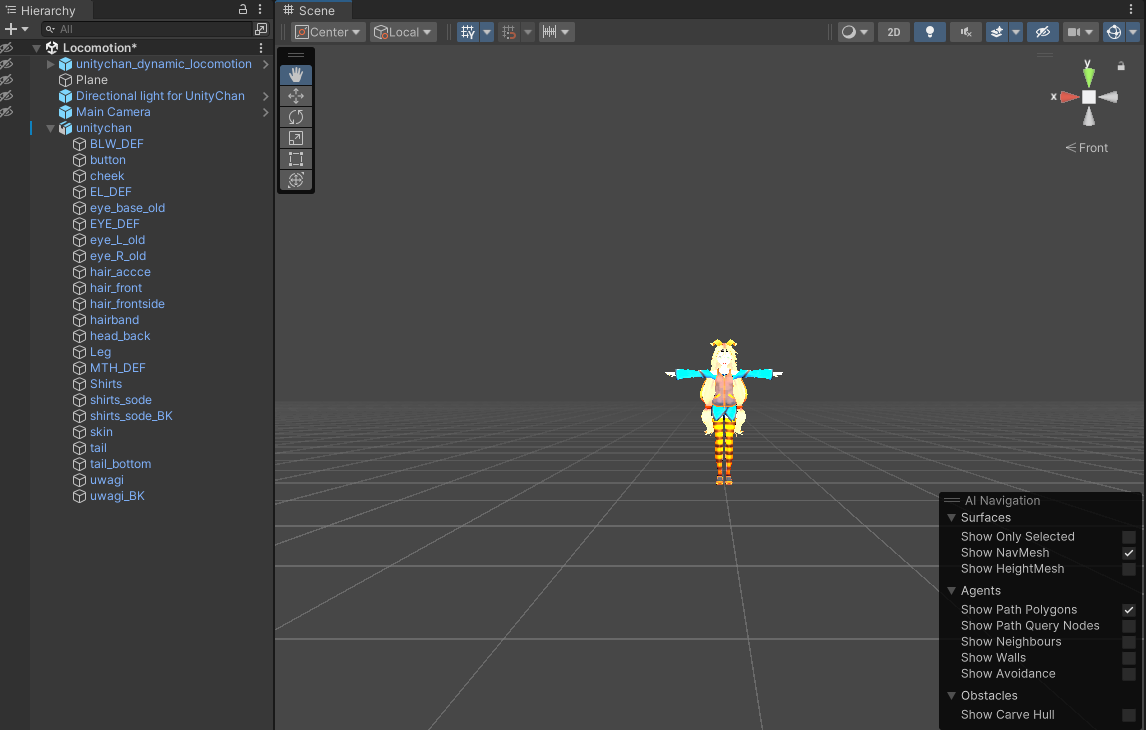
Task: Select the Hand (View) tool
Action: click(x=296, y=75)
